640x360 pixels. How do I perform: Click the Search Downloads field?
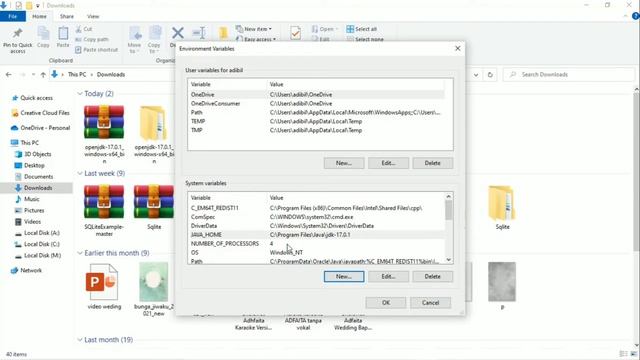[x=570, y=75]
